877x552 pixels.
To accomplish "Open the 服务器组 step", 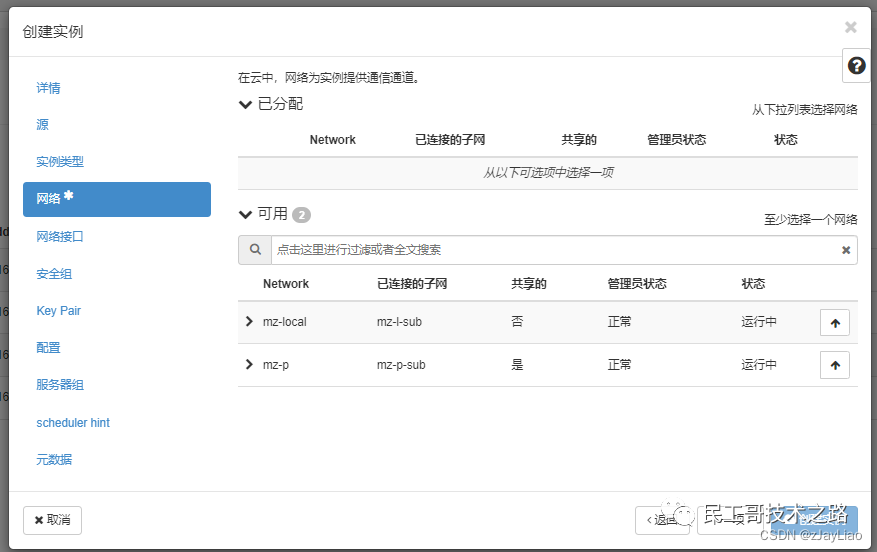I will coord(60,385).
